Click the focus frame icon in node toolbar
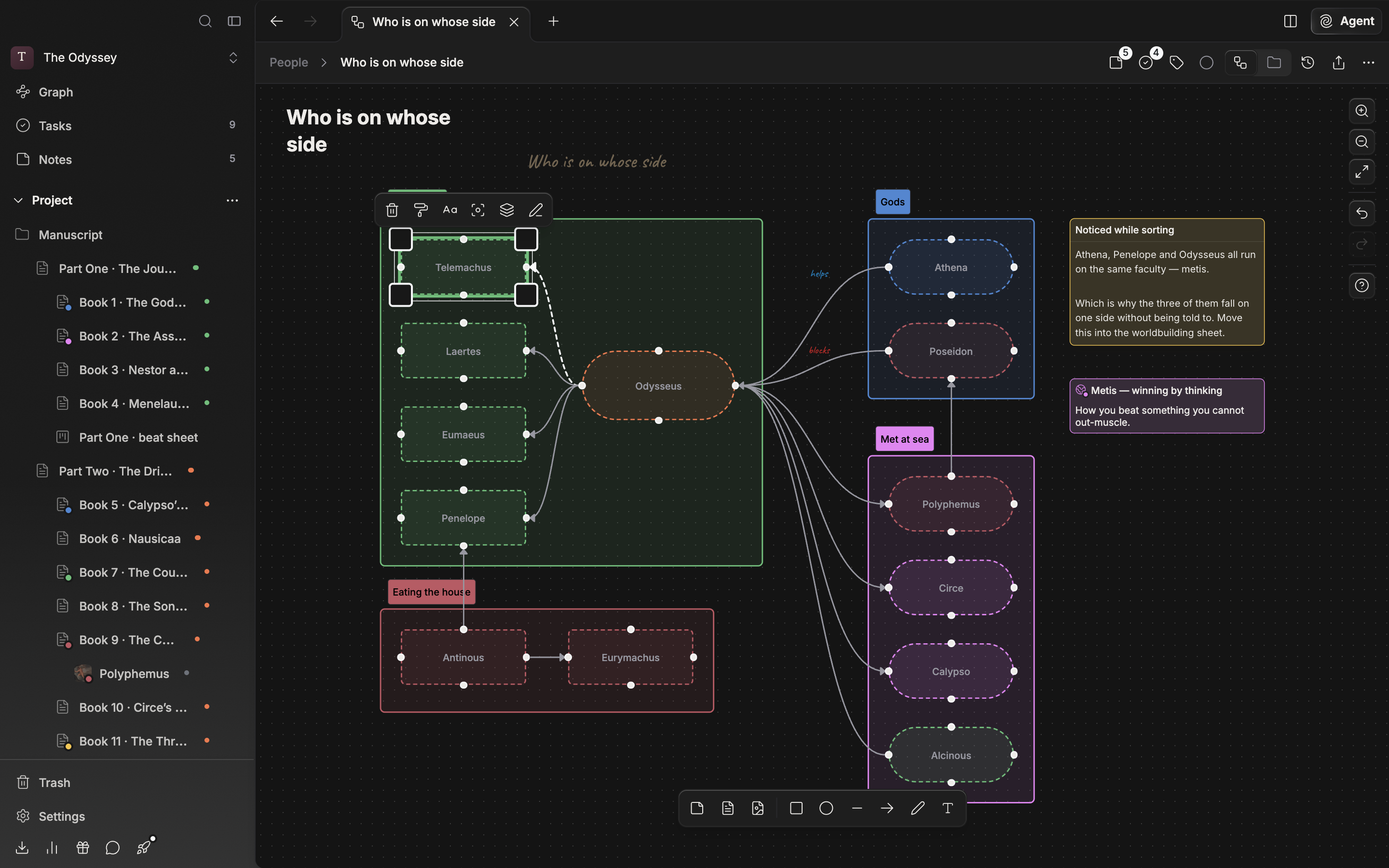The width and height of the screenshot is (1389, 868). click(478, 210)
